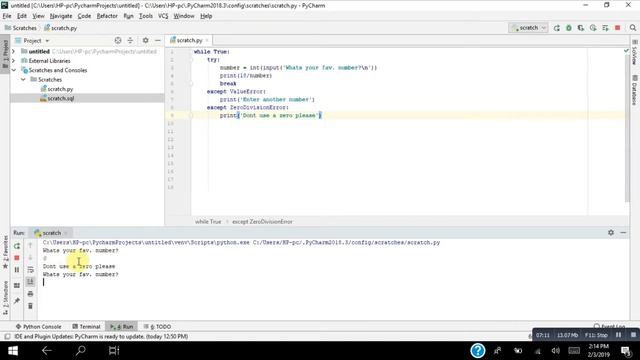This screenshot has width=640, height=360.
Task: Open the Refactor menu
Action: 107,16
